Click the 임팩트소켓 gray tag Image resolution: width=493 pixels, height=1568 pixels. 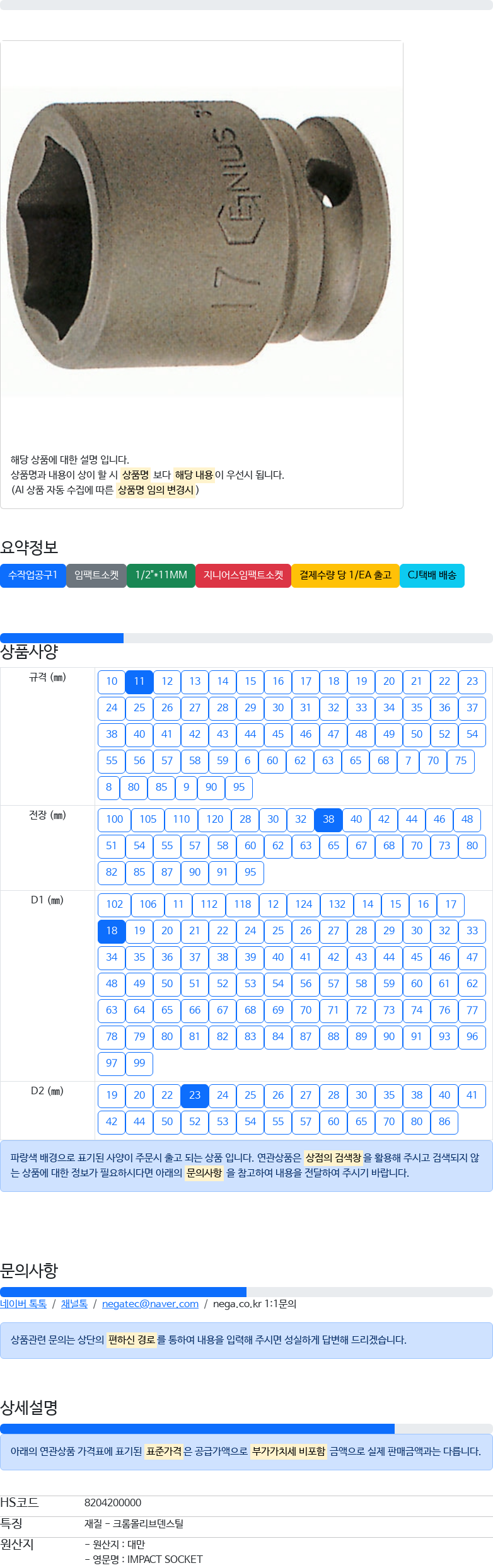click(96, 575)
